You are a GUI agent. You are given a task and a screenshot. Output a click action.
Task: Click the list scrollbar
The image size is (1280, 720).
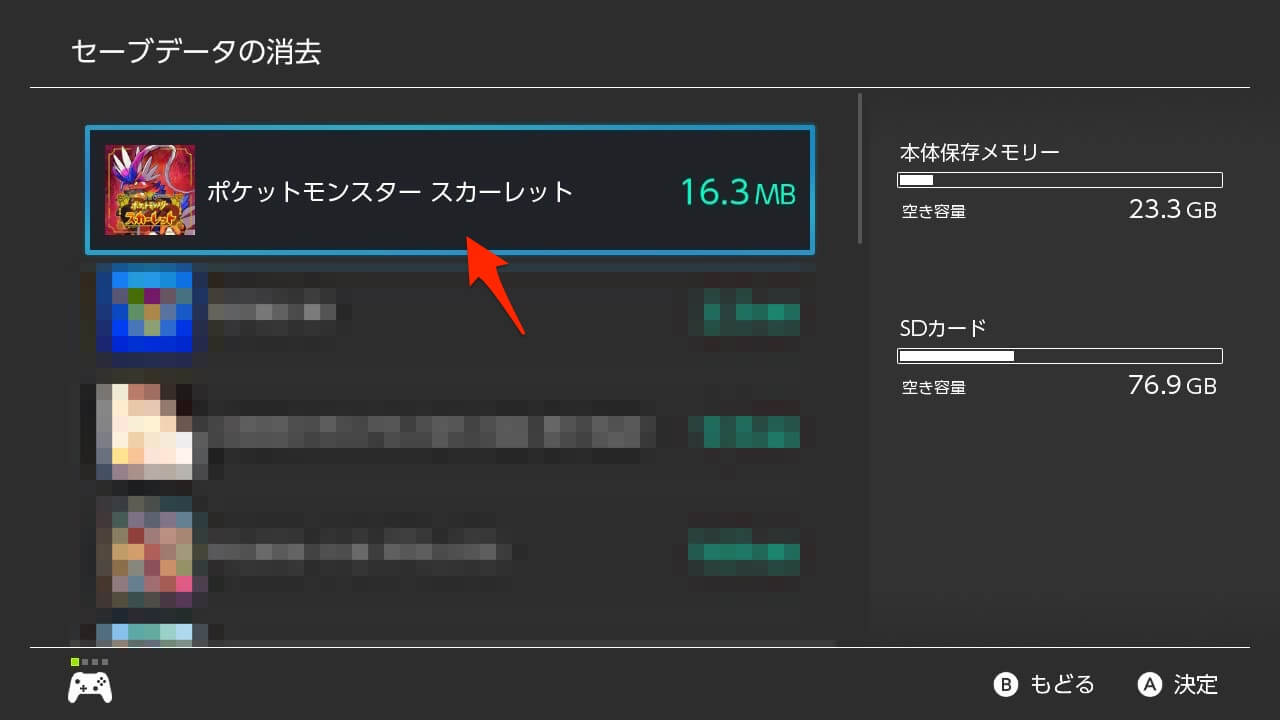coord(859,169)
